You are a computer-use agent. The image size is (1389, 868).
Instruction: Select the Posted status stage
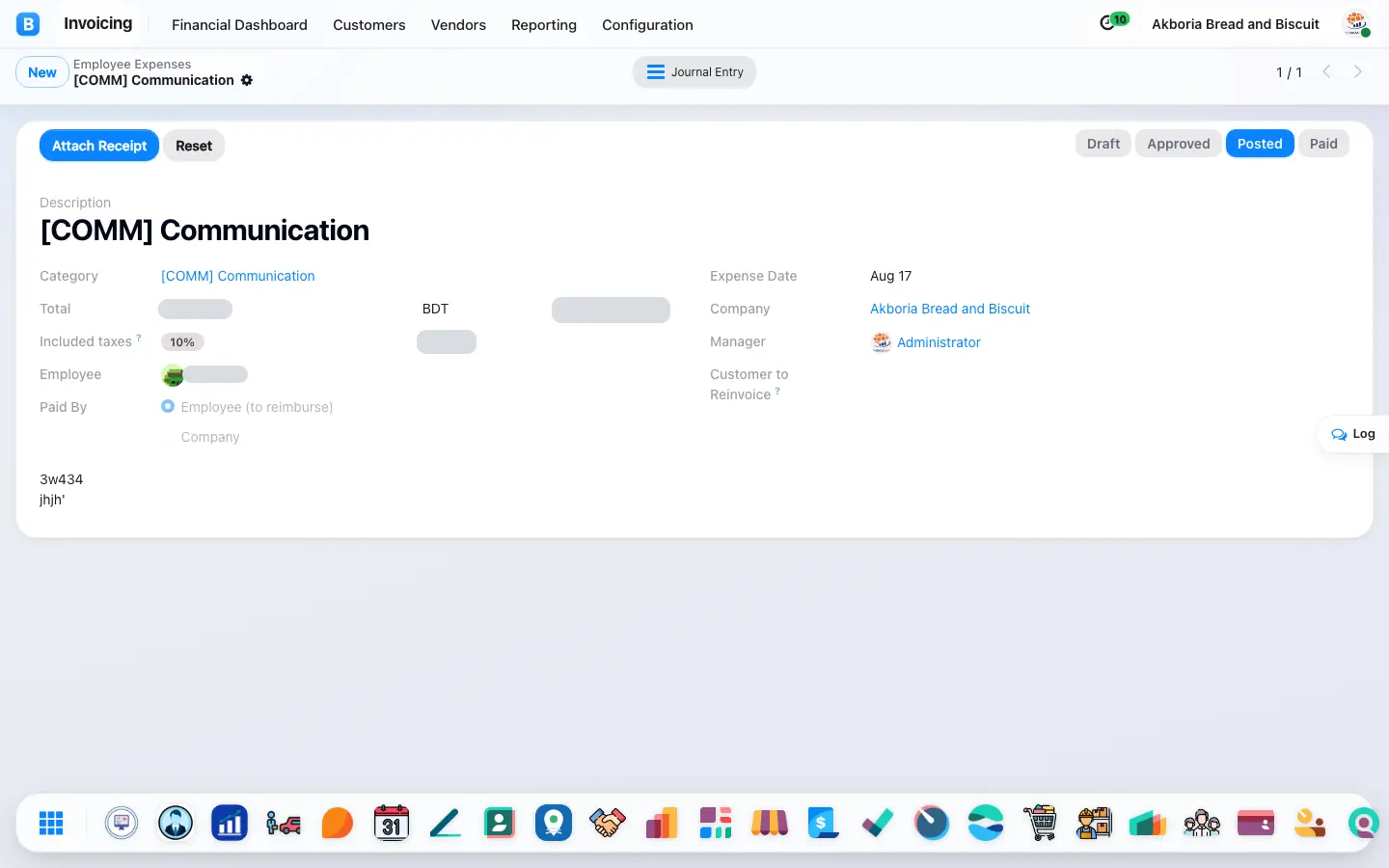point(1260,144)
